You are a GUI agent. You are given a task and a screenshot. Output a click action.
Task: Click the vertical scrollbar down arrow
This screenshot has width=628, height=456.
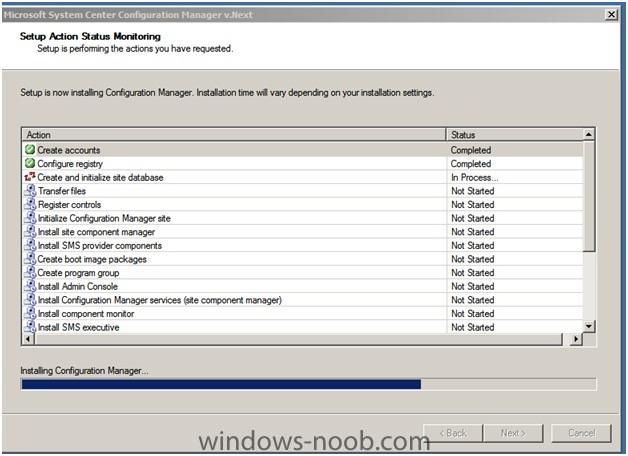pos(589,326)
